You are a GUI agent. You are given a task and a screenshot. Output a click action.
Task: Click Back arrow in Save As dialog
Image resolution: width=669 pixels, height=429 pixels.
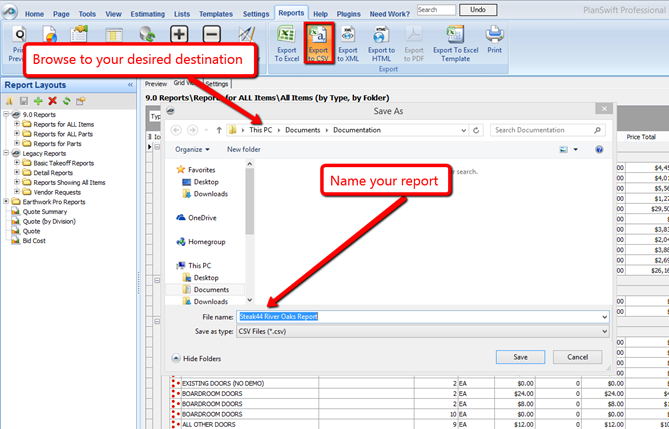coord(176,130)
